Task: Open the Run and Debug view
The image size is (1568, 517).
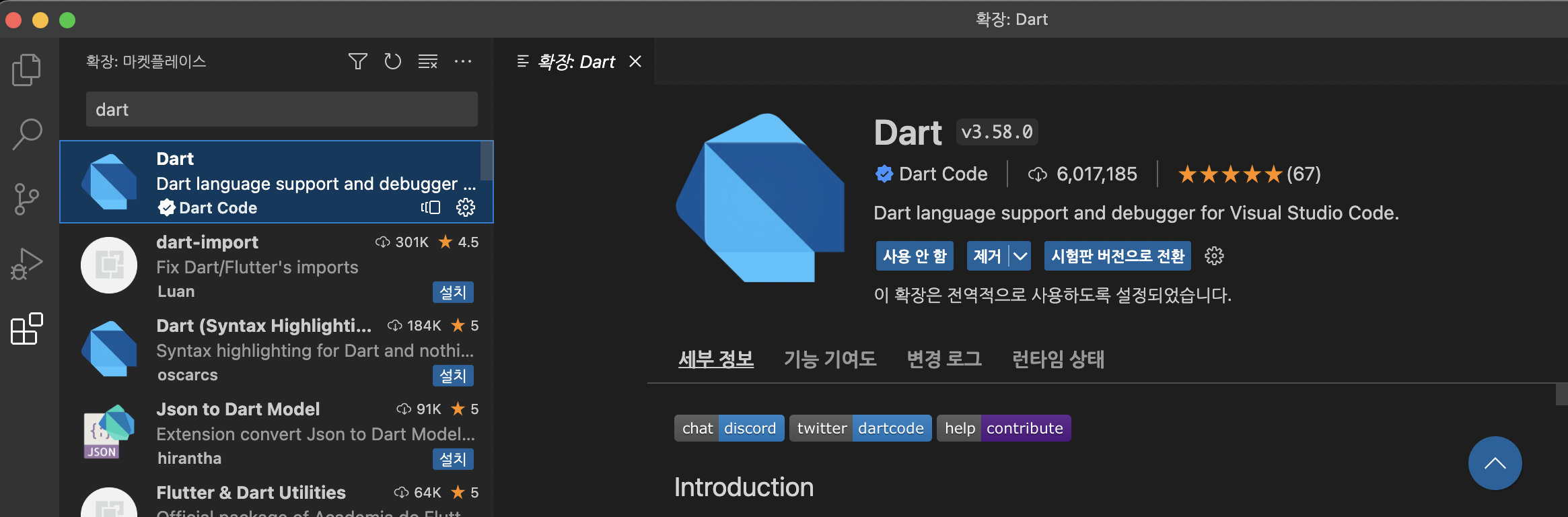Action: 27,264
